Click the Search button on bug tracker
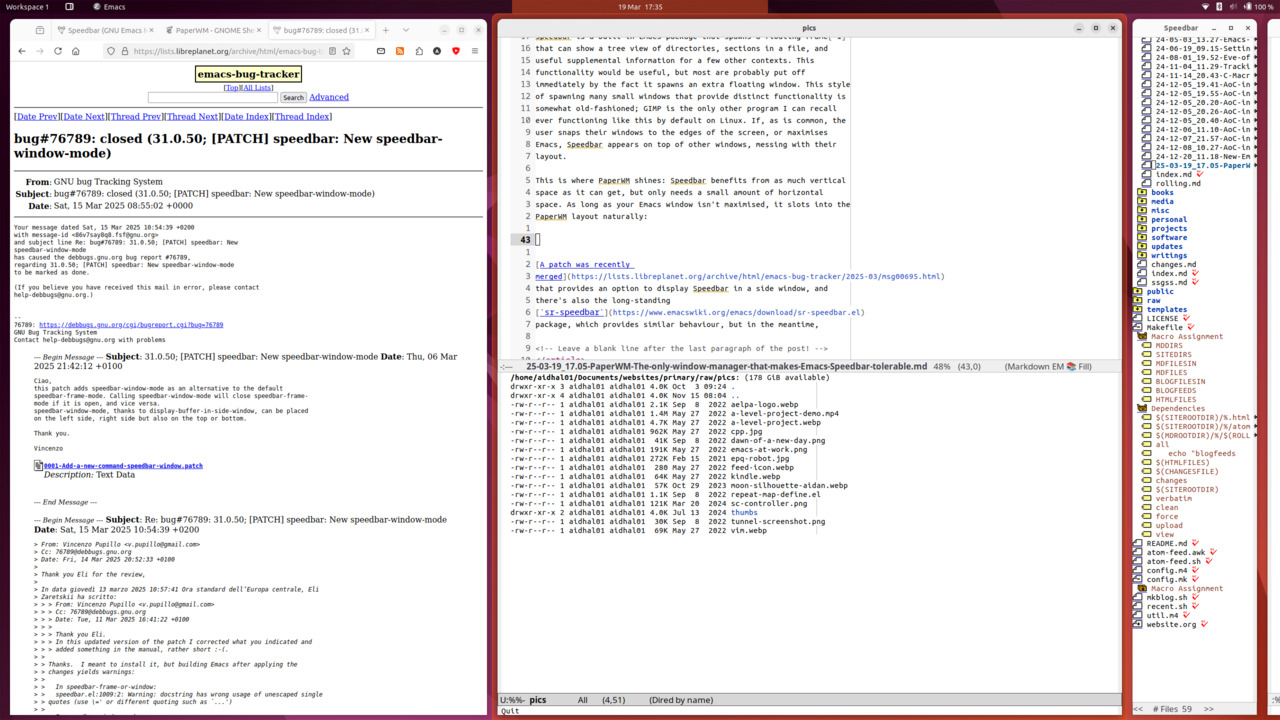 point(293,98)
